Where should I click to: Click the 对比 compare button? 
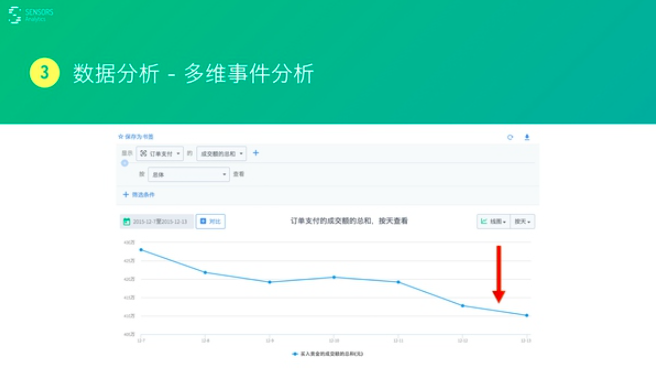[210, 221]
